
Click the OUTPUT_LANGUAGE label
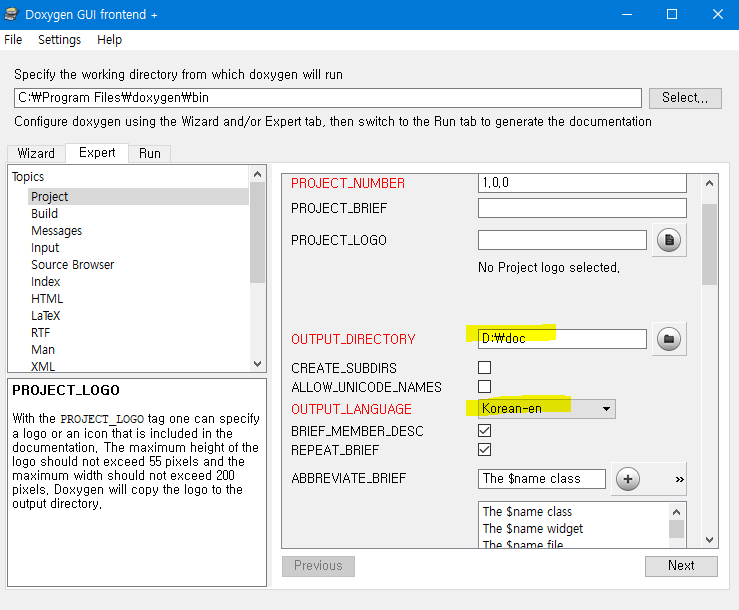coord(351,409)
